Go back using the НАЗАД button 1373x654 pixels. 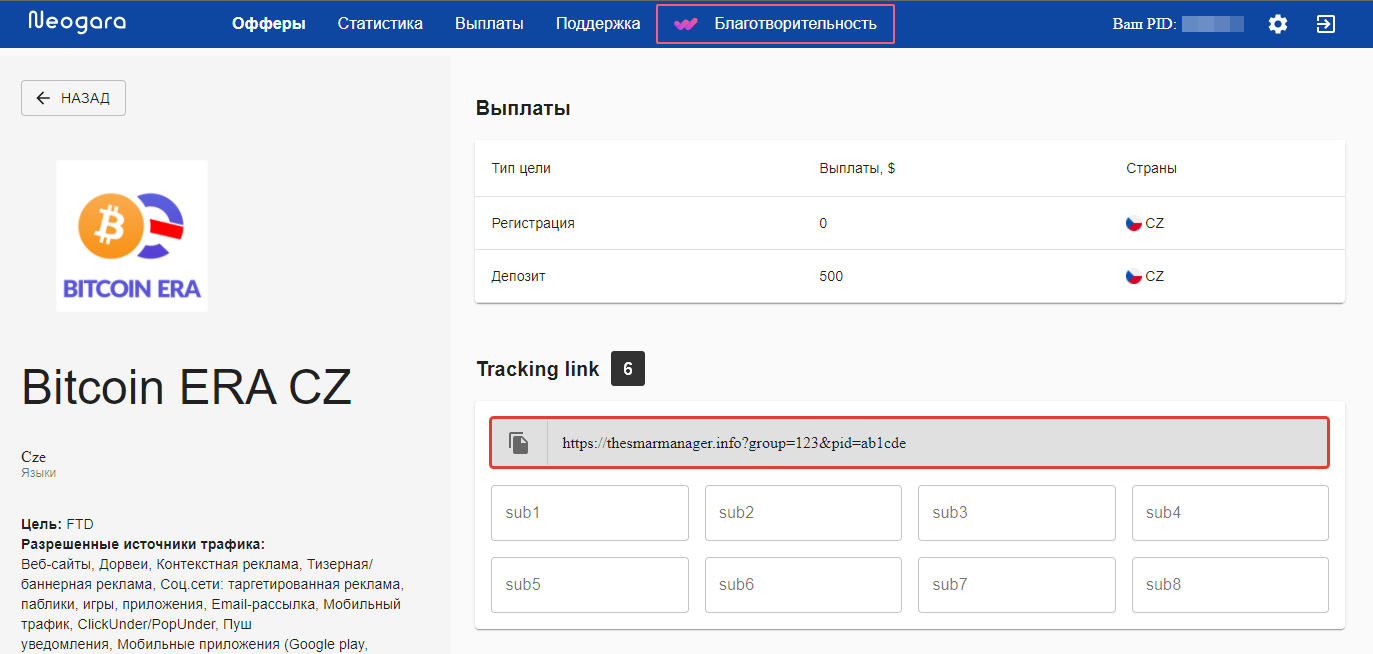[73, 98]
